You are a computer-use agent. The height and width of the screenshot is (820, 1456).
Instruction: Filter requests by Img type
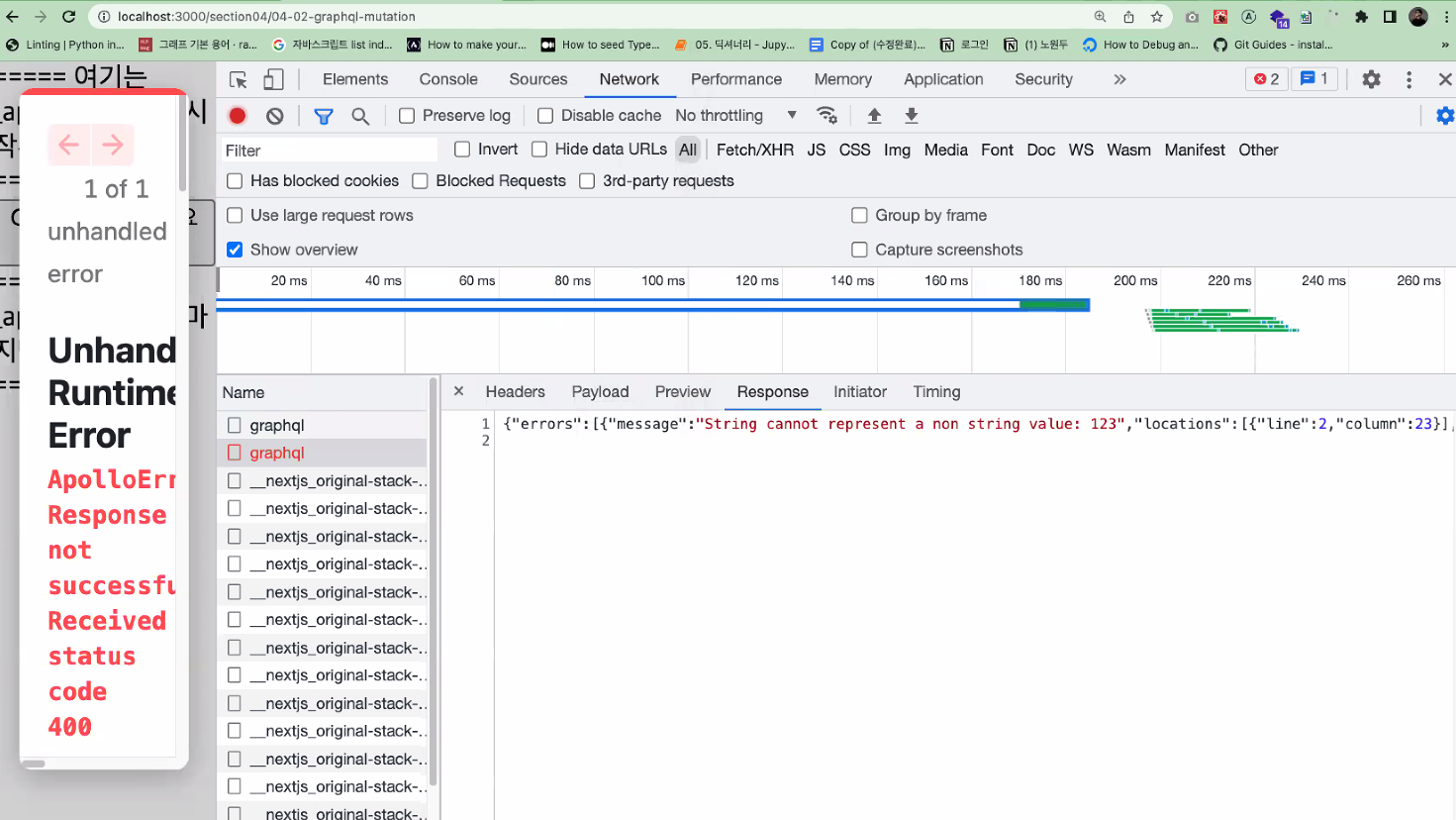897,150
